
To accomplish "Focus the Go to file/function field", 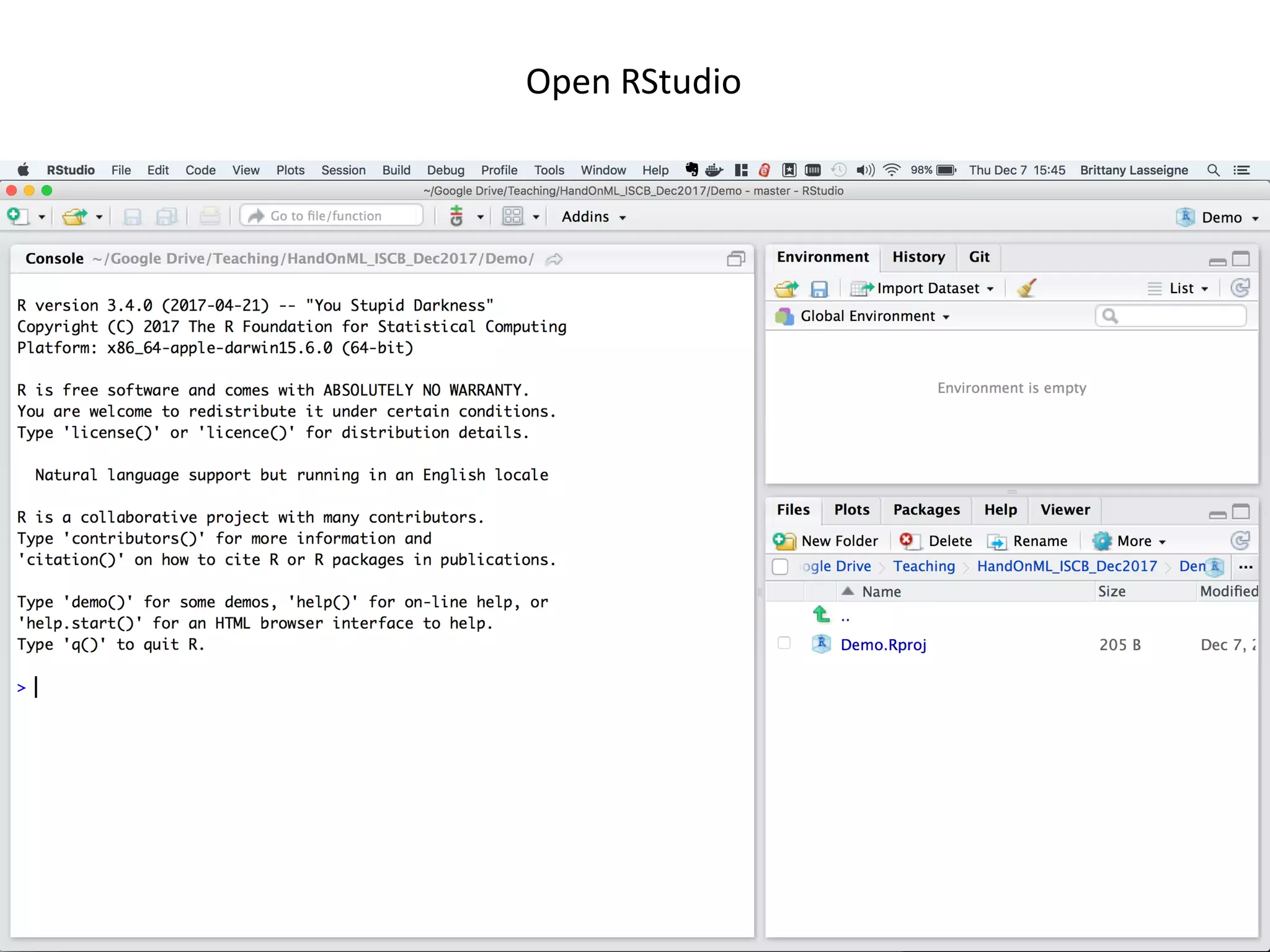I will 332,216.
